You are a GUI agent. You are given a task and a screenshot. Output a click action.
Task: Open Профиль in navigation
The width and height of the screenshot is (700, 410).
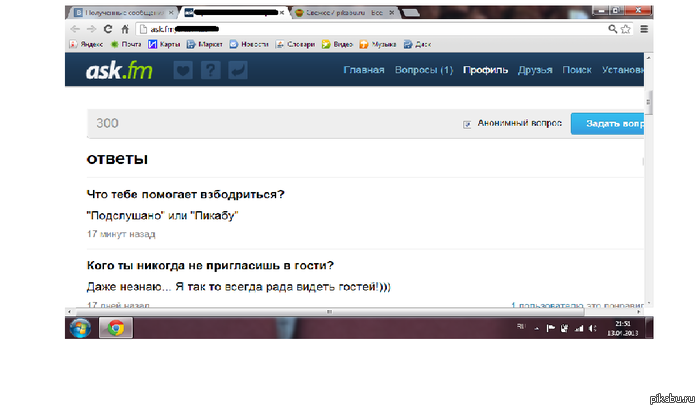(485, 70)
